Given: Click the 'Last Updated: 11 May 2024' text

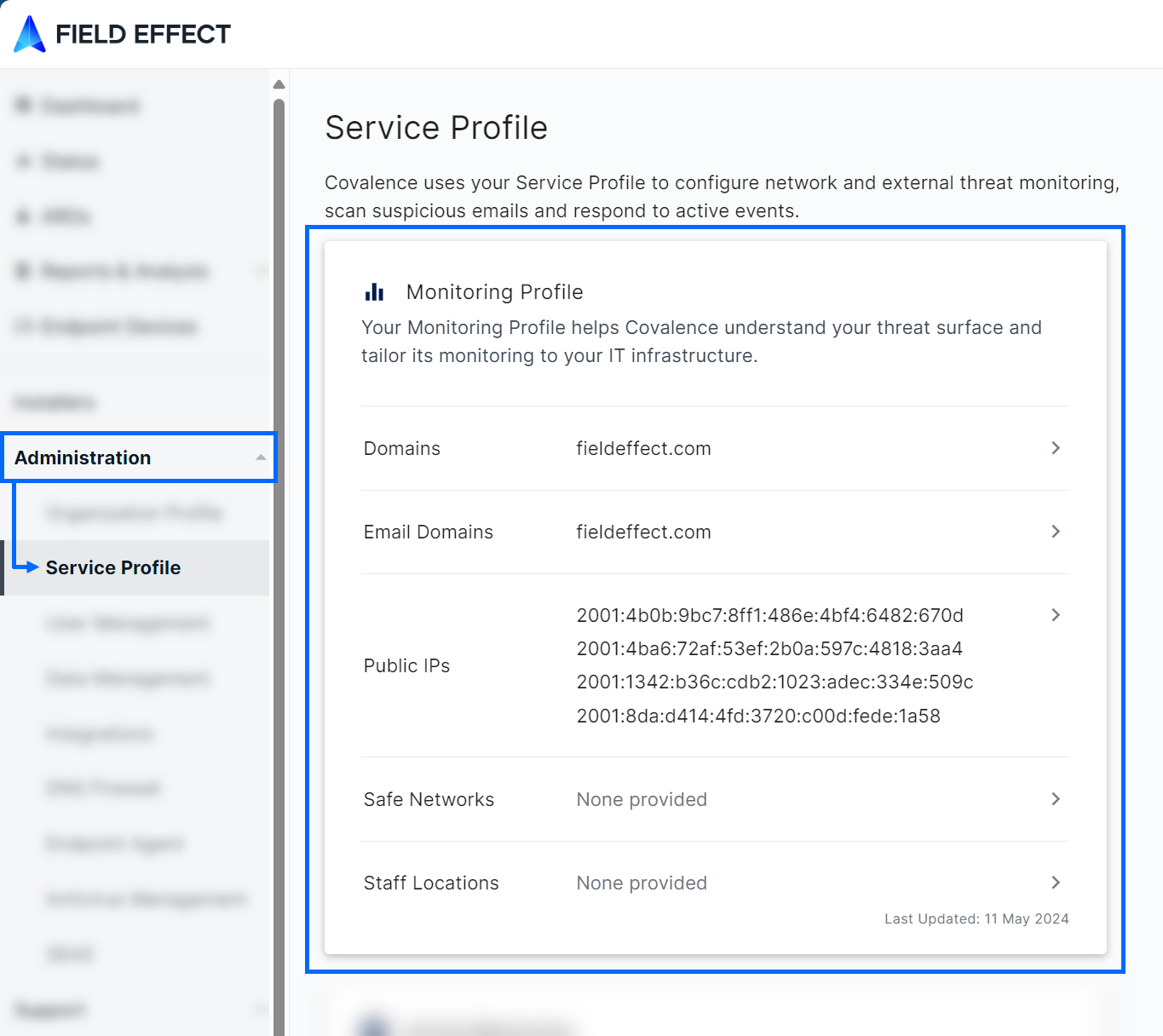Looking at the screenshot, I should pos(976,918).
